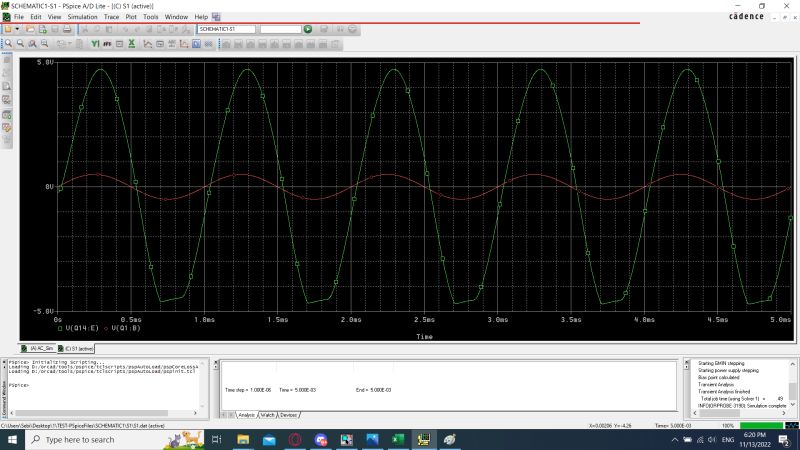Click the output log vertical scrollbar
Image resolution: width=800 pixels, height=450 pixels.
click(x=792, y=385)
